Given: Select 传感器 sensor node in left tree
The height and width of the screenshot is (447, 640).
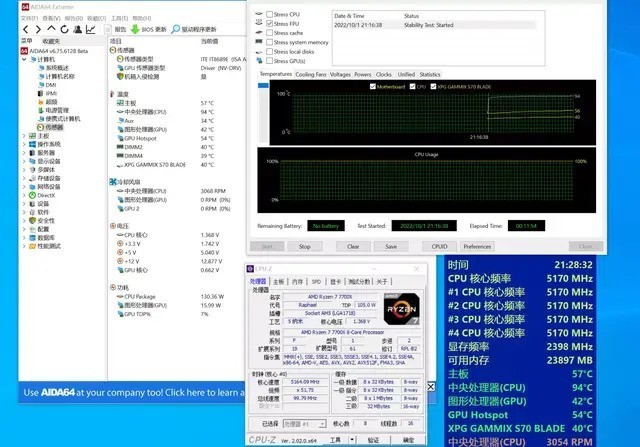Looking at the screenshot, I should click(51, 127).
